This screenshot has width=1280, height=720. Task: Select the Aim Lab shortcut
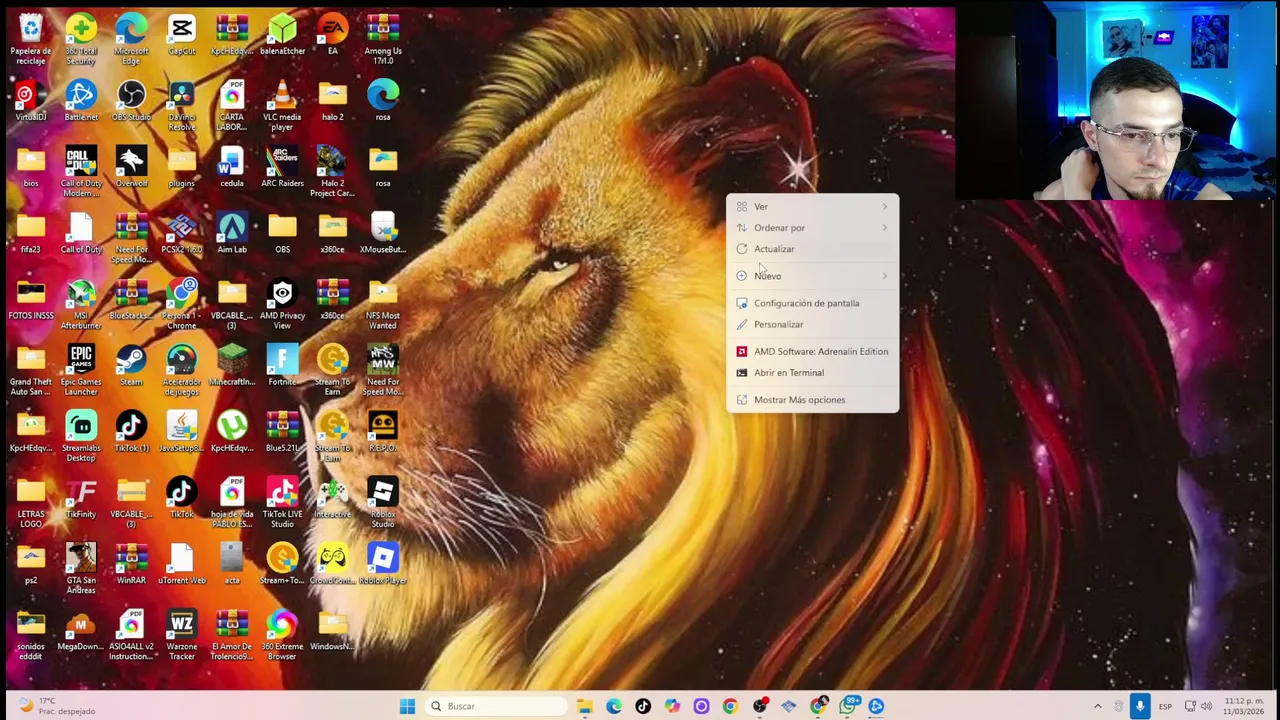tap(232, 233)
